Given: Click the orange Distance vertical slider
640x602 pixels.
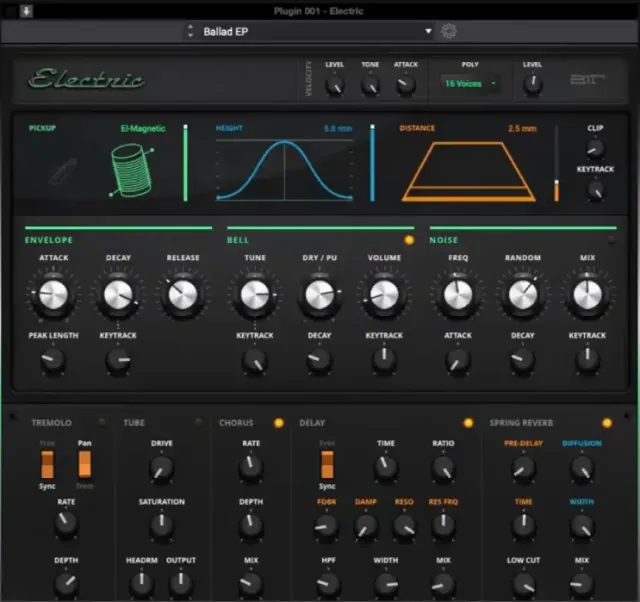Looking at the screenshot, I should (556, 163).
